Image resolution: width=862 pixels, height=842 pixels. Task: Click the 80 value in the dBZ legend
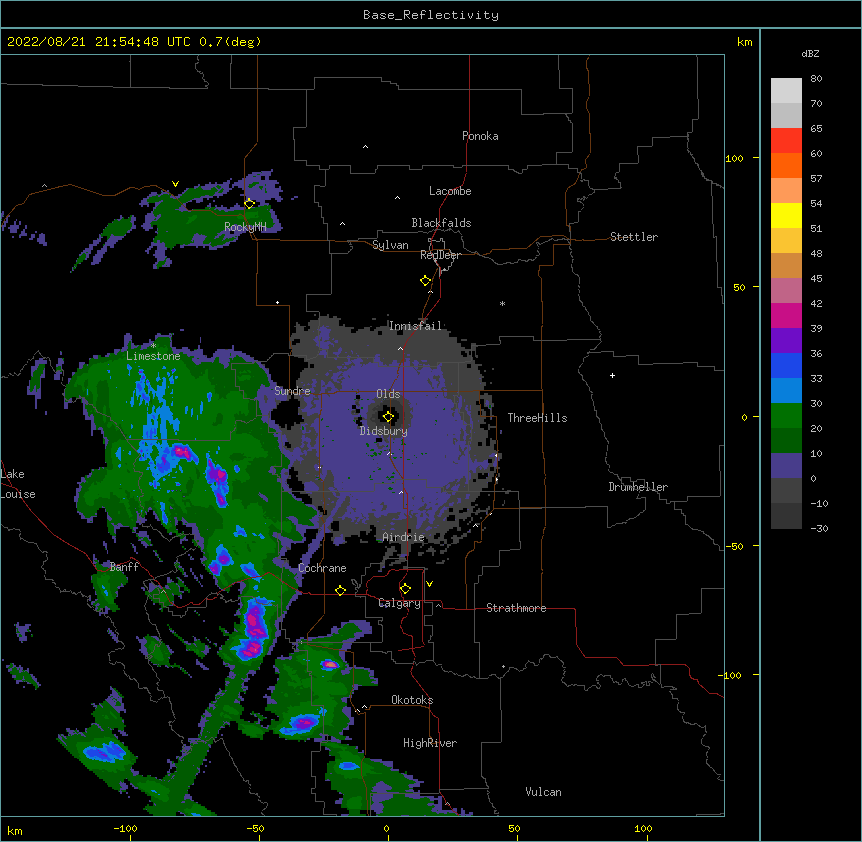point(816,79)
